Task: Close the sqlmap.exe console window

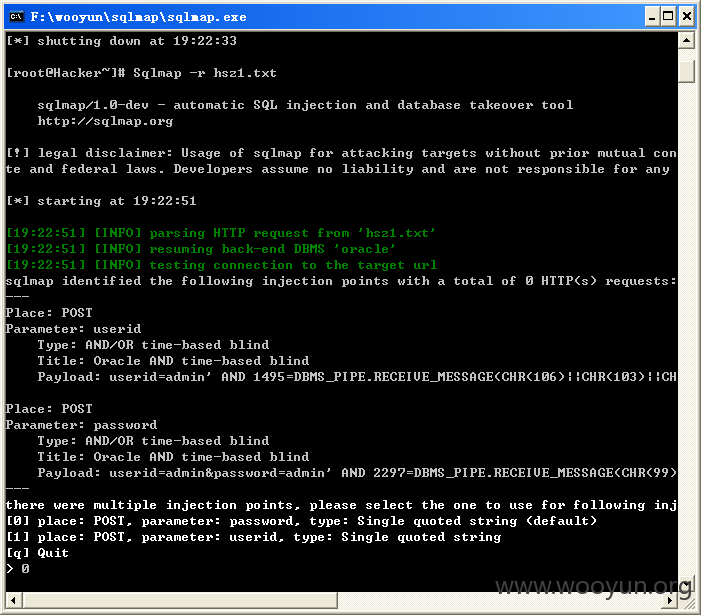Action: click(687, 17)
